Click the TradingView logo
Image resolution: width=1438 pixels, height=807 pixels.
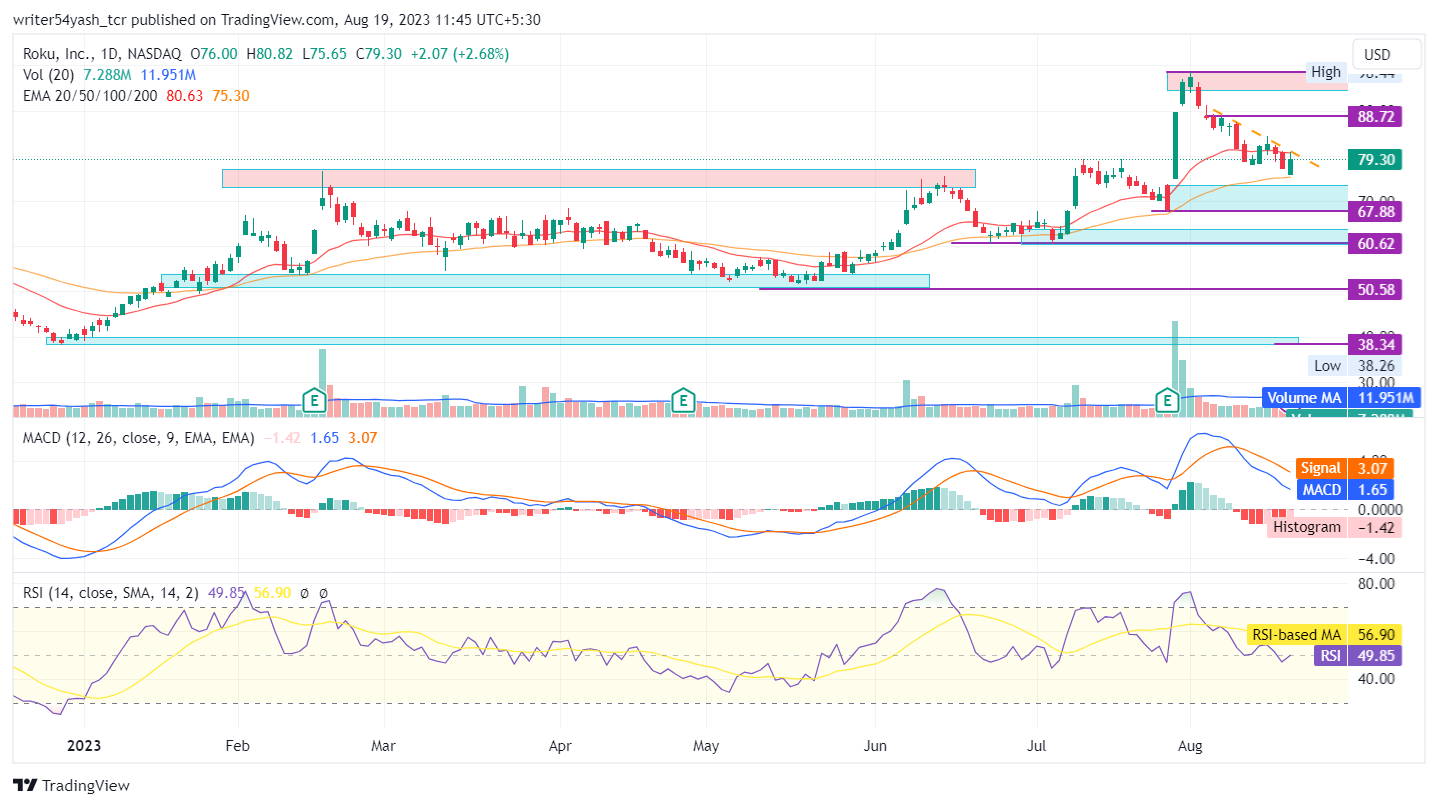pos(72,786)
